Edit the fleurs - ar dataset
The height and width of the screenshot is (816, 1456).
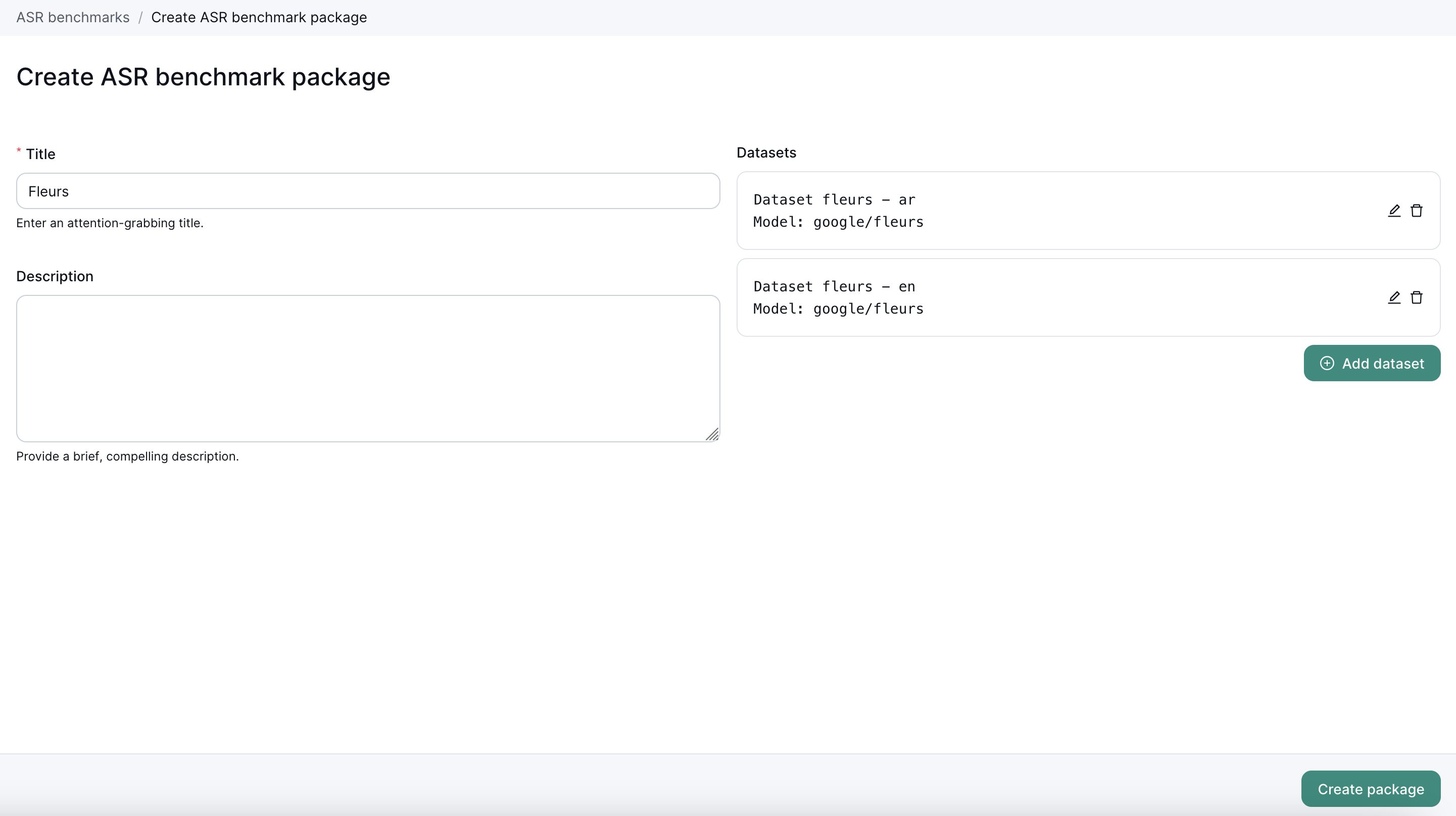pos(1394,211)
